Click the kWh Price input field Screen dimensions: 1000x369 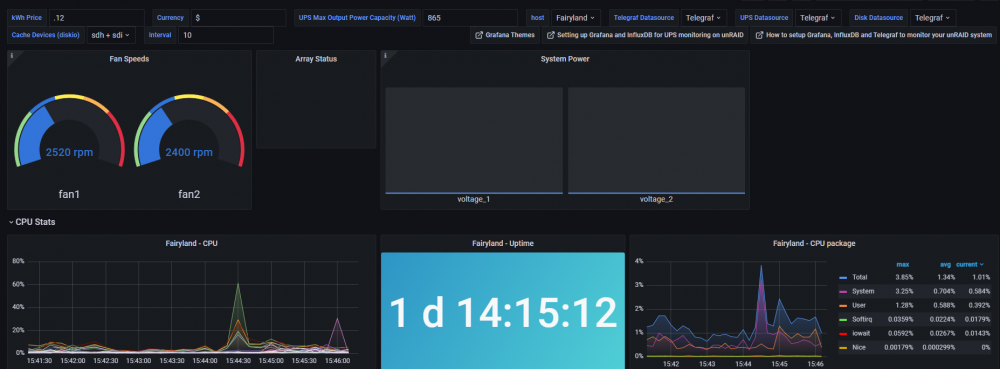coord(96,18)
